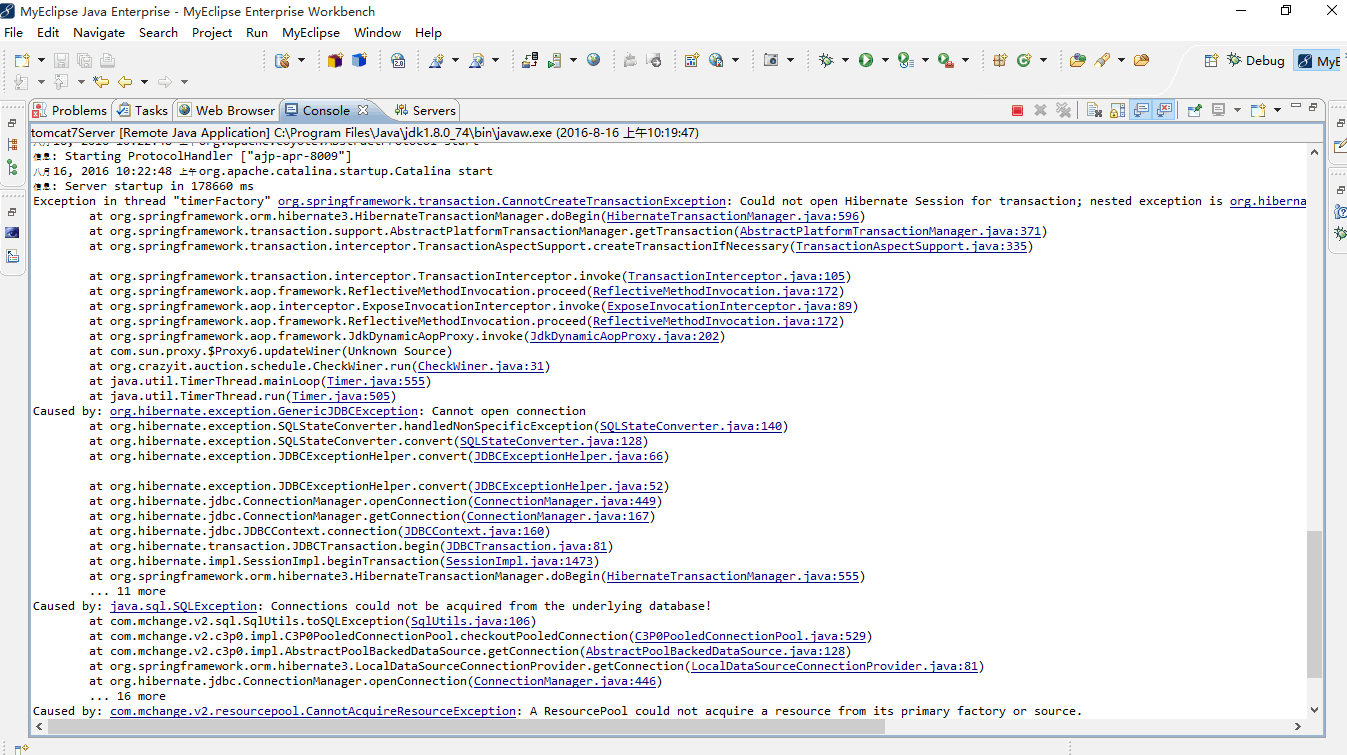This screenshot has height=755, width=1347.
Task: Open the HibernateTransactionManager.java:596 link
Action: tap(732, 216)
